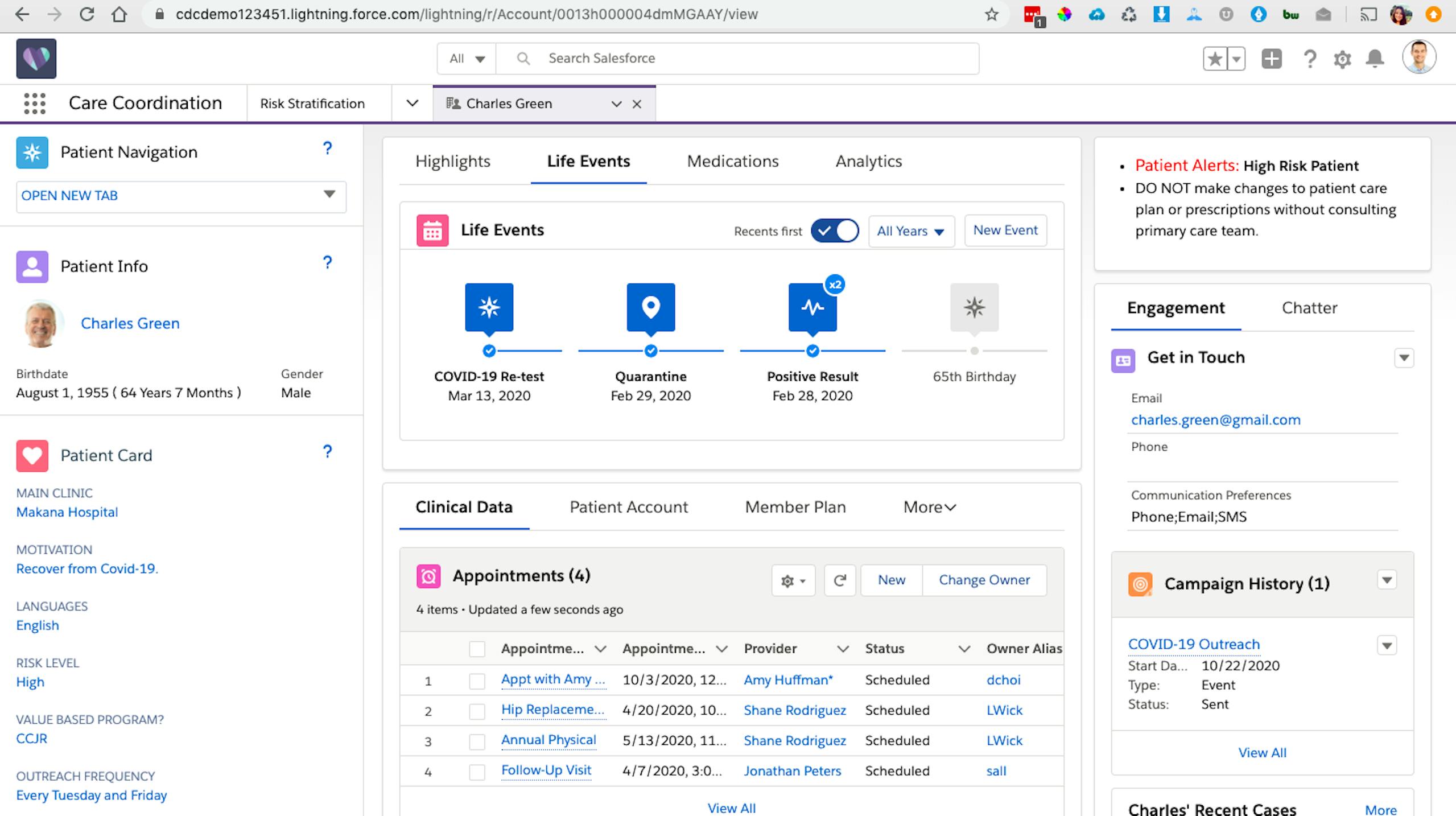Click the Patient Navigation help question mark
Viewport: 1456px width, 816px height.
pyautogui.click(x=327, y=149)
